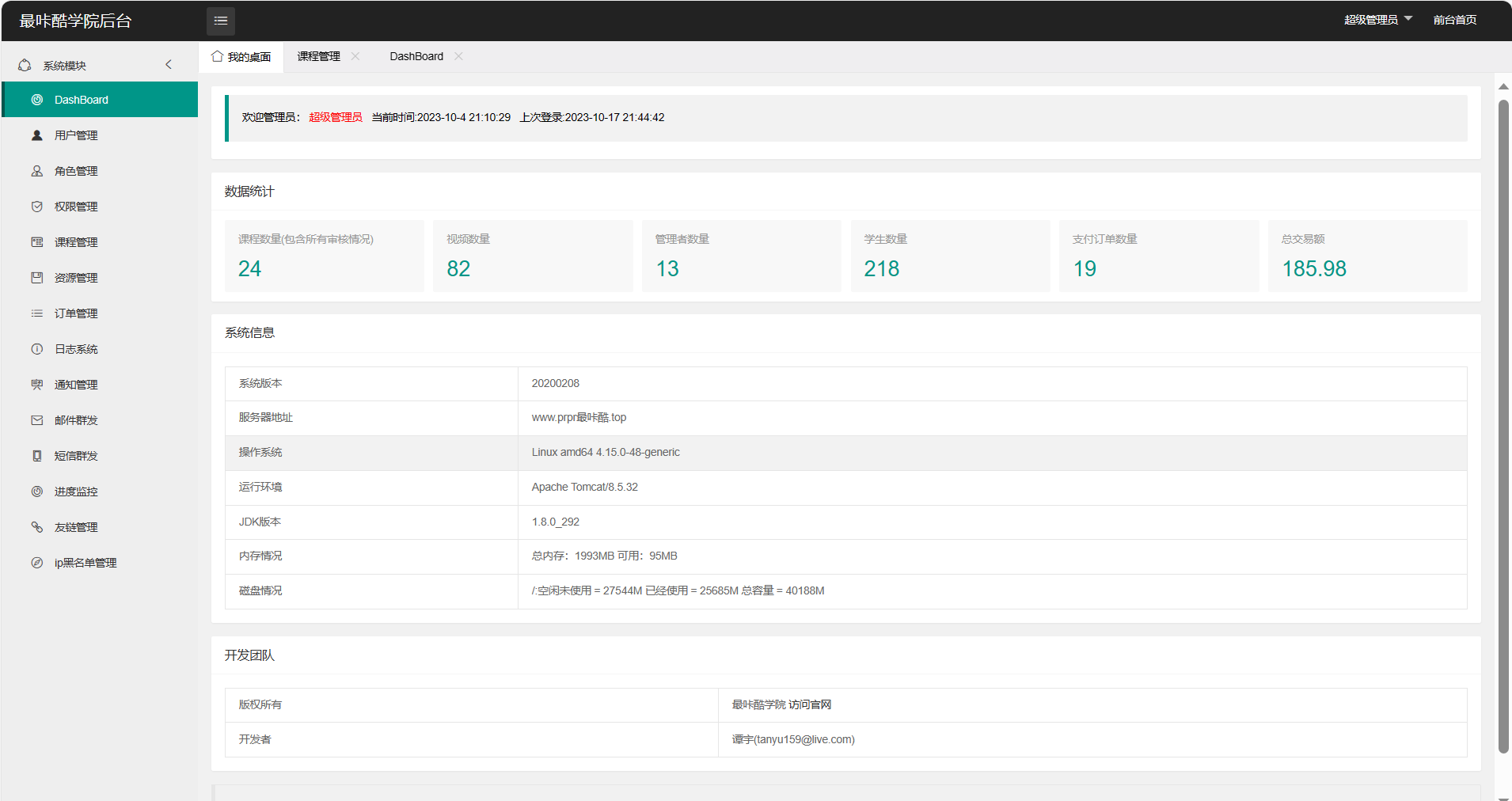Click the 通知管理 notice icon

37,385
